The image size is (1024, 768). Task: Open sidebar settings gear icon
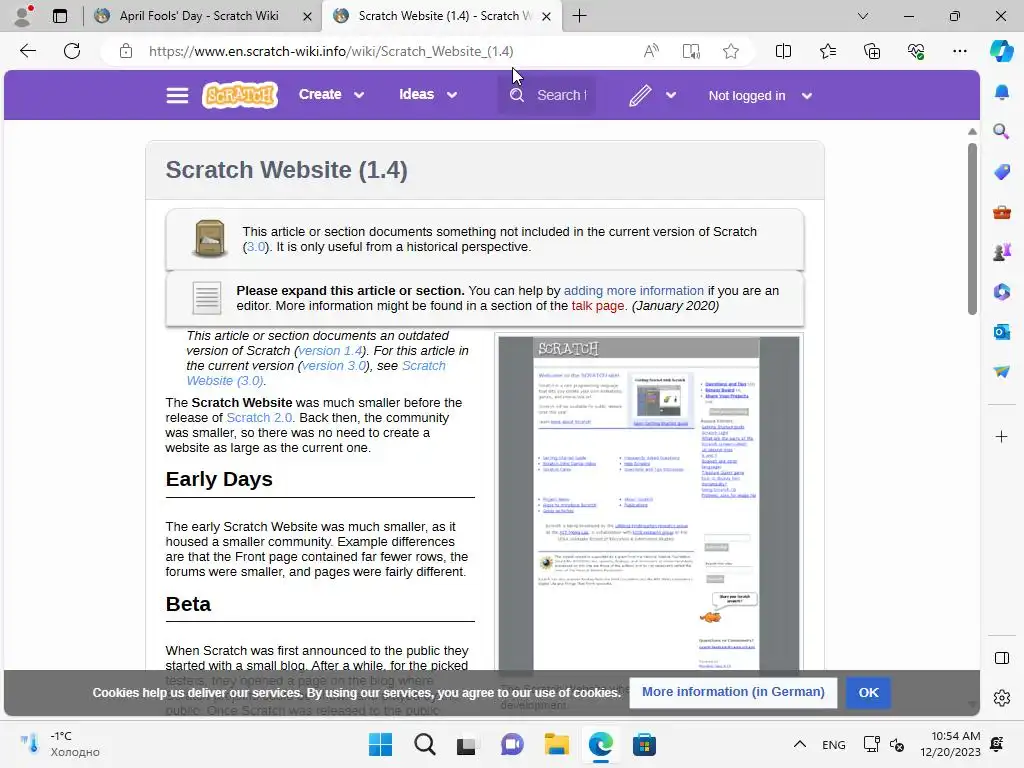1001,698
